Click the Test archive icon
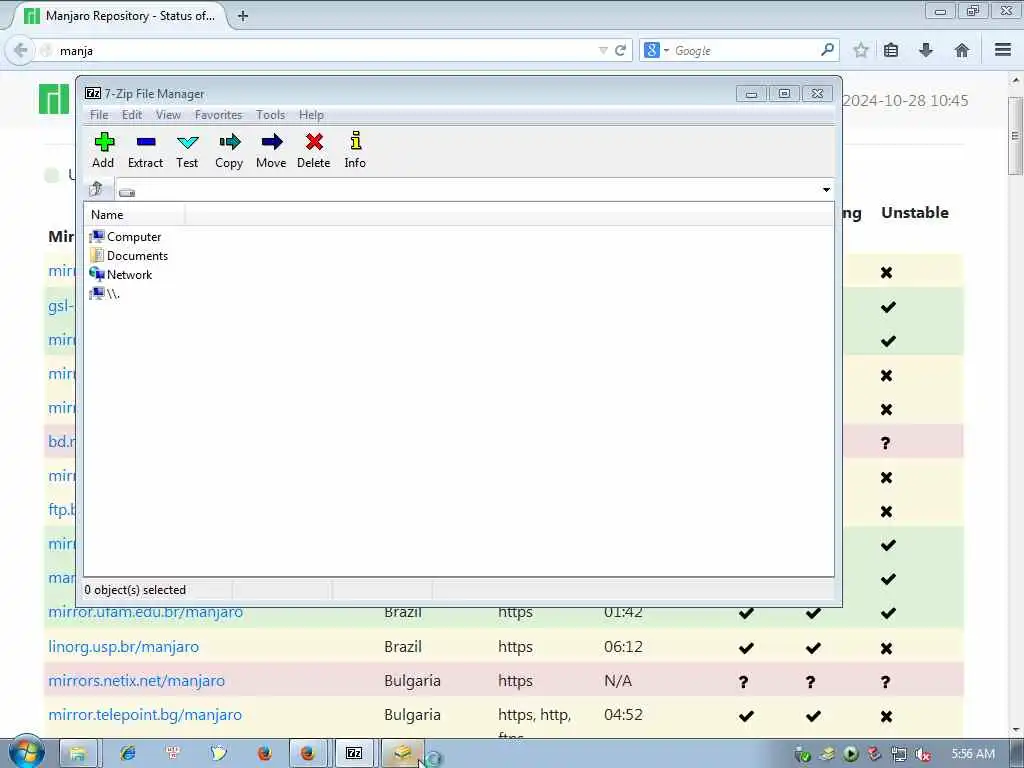Viewport: 1024px width, 768px height. coord(187,151)
